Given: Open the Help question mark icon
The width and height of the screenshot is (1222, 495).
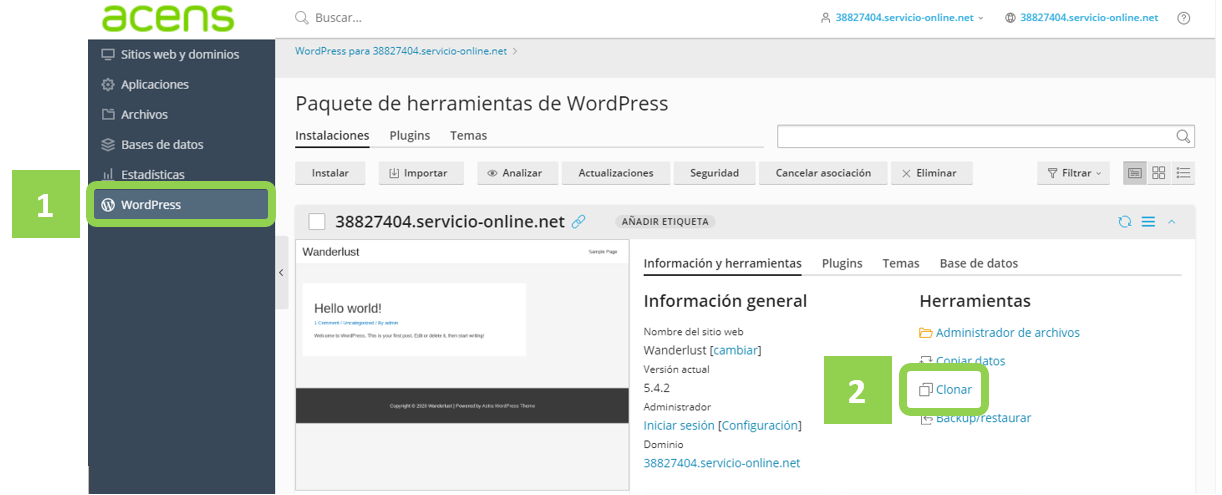Looking at the screenshot, I should [1184, 18].
